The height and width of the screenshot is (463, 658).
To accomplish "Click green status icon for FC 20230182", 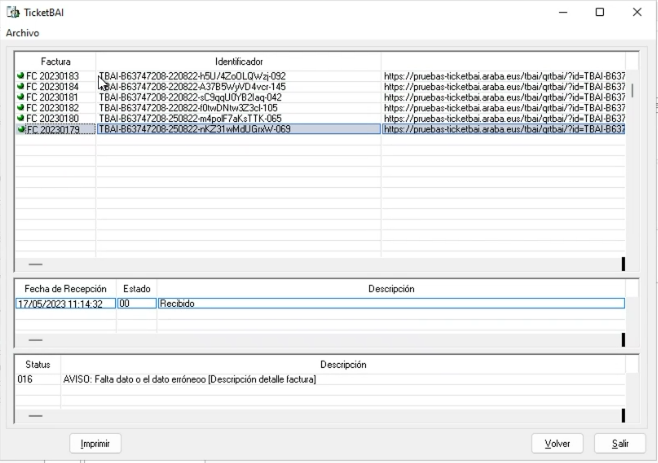I will (x=21, y=108).
